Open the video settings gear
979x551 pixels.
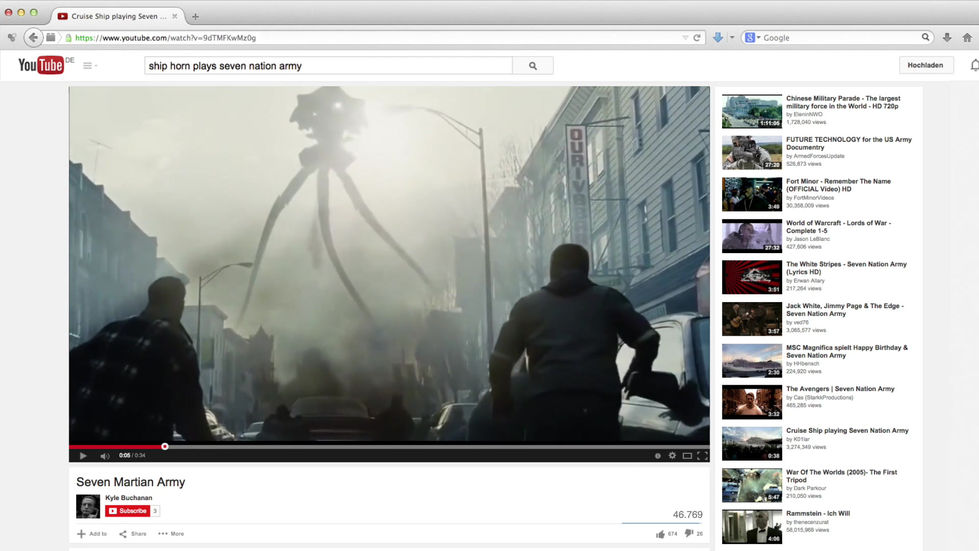click(672, 456)
